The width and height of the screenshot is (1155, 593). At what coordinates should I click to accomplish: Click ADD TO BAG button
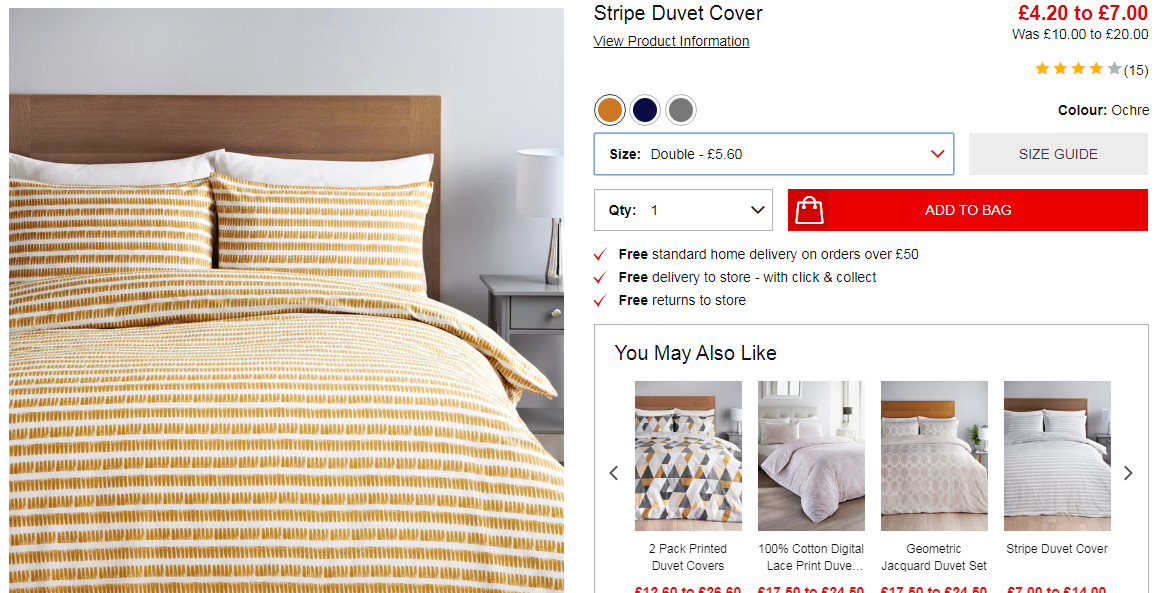pyautogui.click(x=968, y=210)
